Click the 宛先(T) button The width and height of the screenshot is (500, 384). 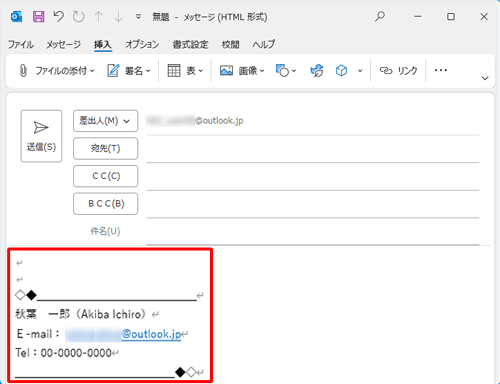(105, 148)
